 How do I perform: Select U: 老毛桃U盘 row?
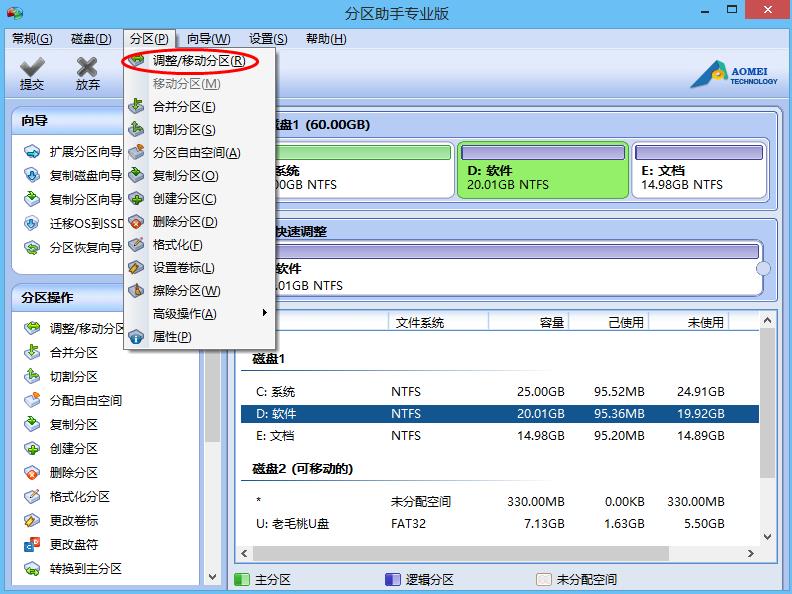click(500, 524)
